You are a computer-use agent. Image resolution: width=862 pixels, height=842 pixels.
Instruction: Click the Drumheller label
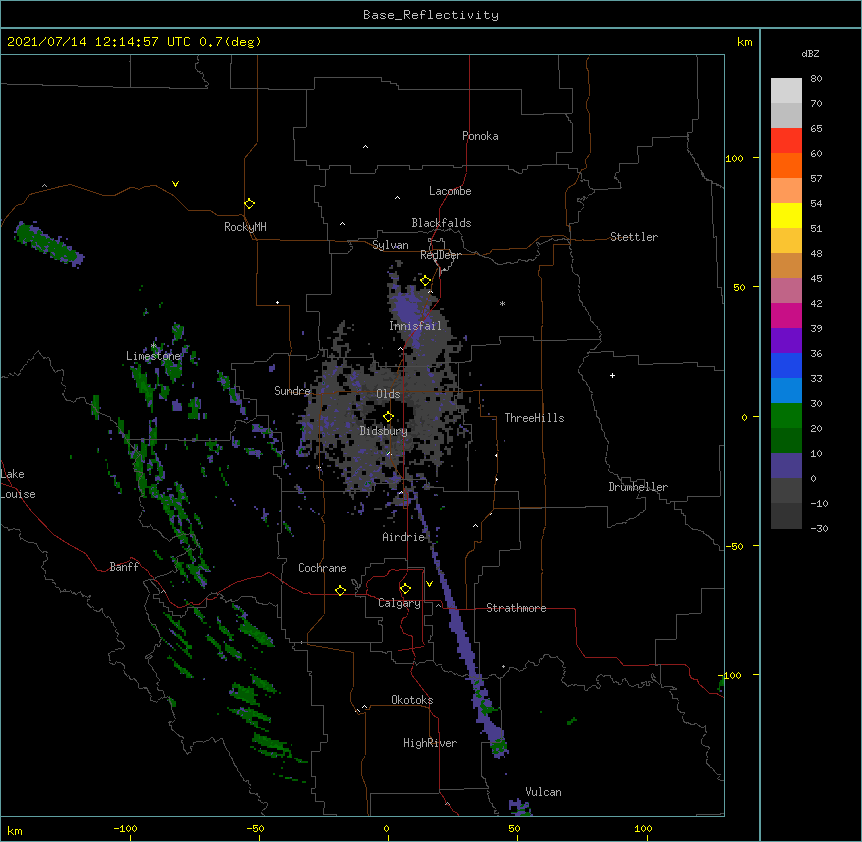pyautogui.click(x=638, y=487)
